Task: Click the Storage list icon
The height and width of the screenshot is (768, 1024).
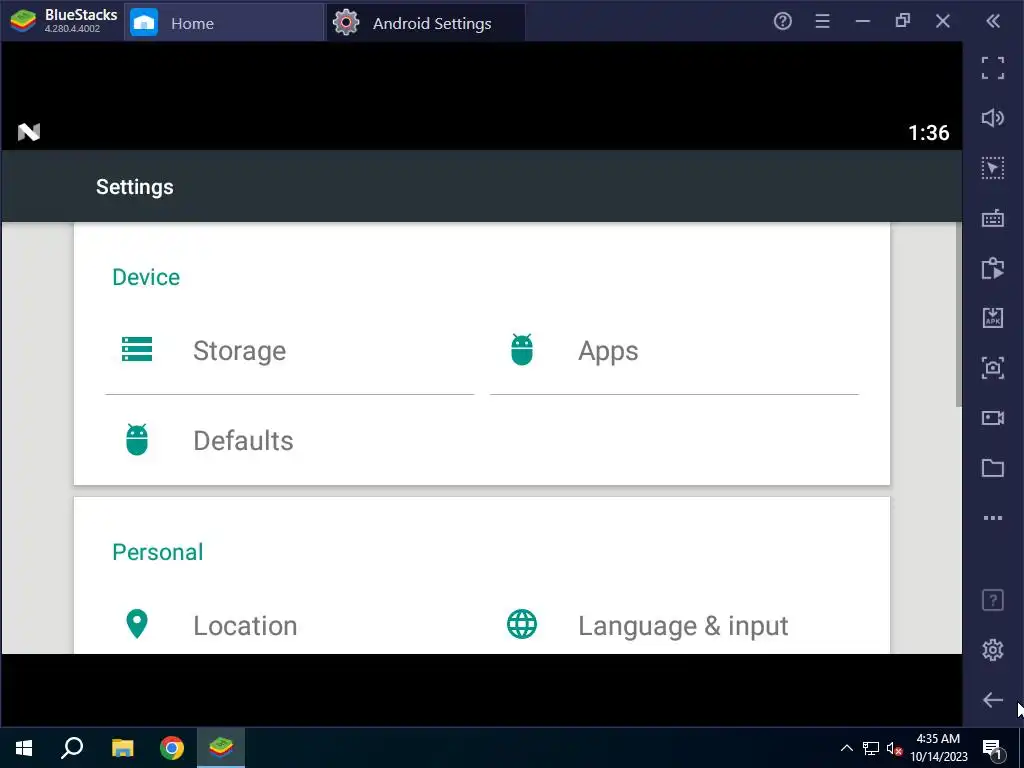Action: tap(137, 349)
